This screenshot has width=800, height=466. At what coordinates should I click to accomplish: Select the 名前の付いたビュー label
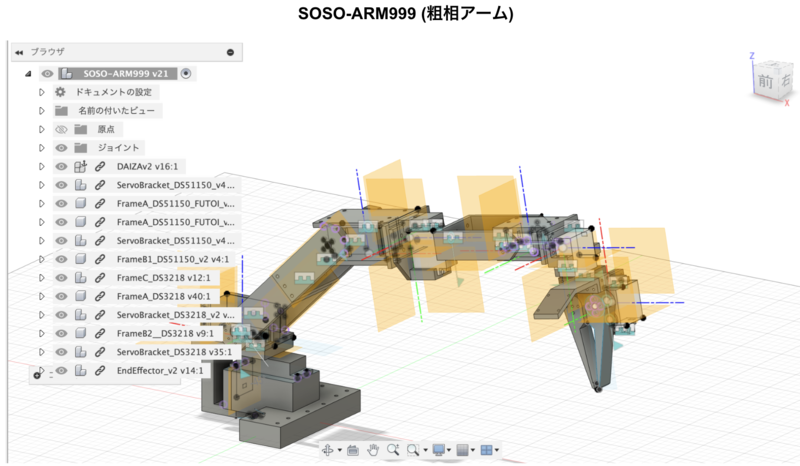click(116, 111)
